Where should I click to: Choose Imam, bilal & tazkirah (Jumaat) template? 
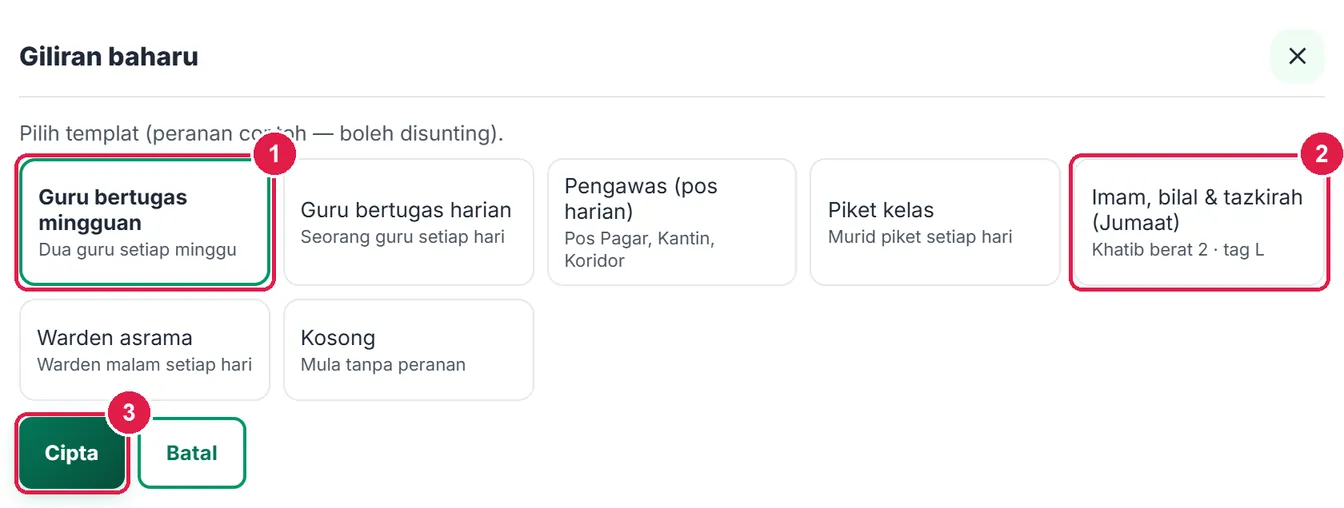(1198, 222)
